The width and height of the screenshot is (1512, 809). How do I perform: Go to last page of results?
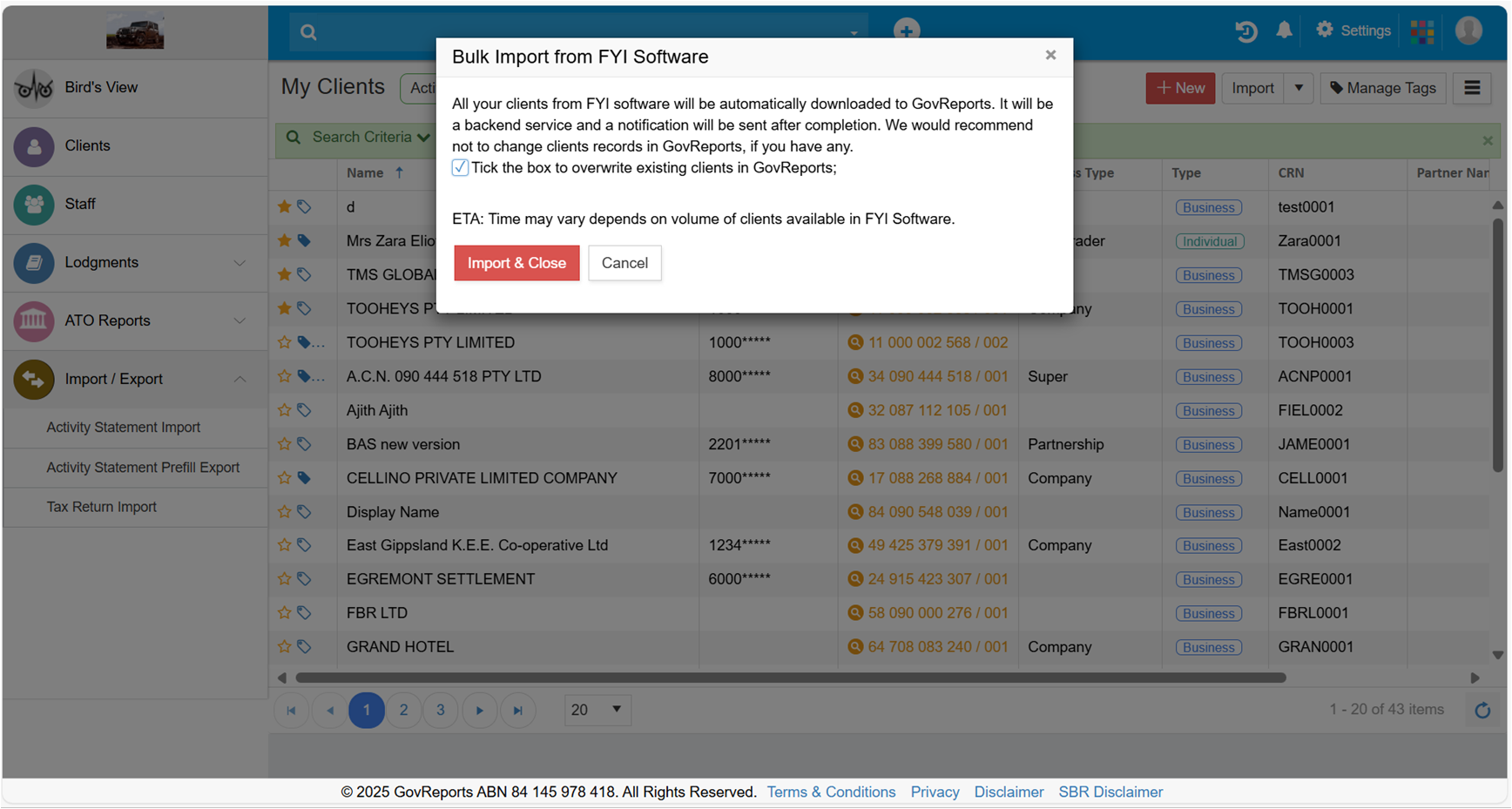(517, 711)
